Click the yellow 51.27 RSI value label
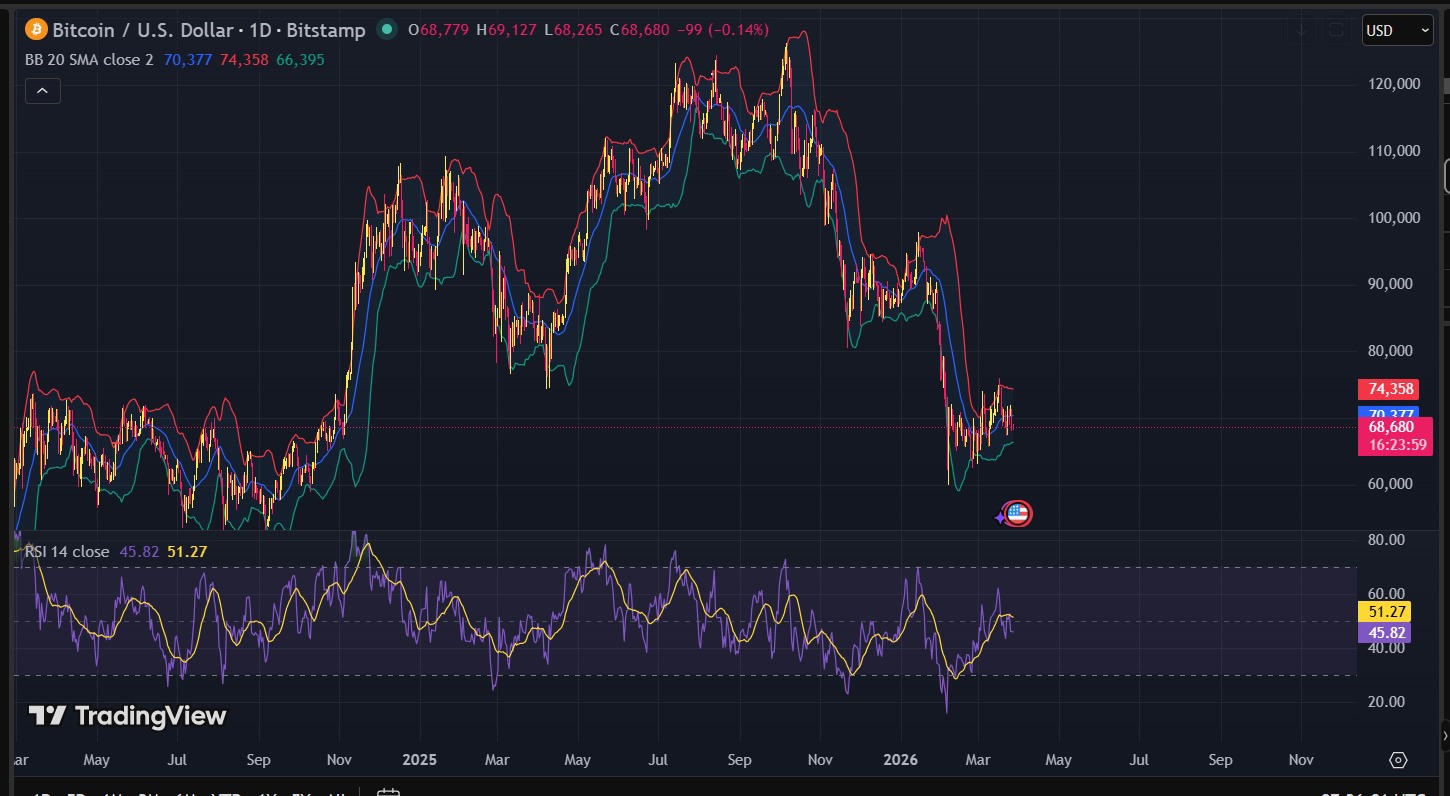This screenshot has height=796, width=1450. (1384, 612)
